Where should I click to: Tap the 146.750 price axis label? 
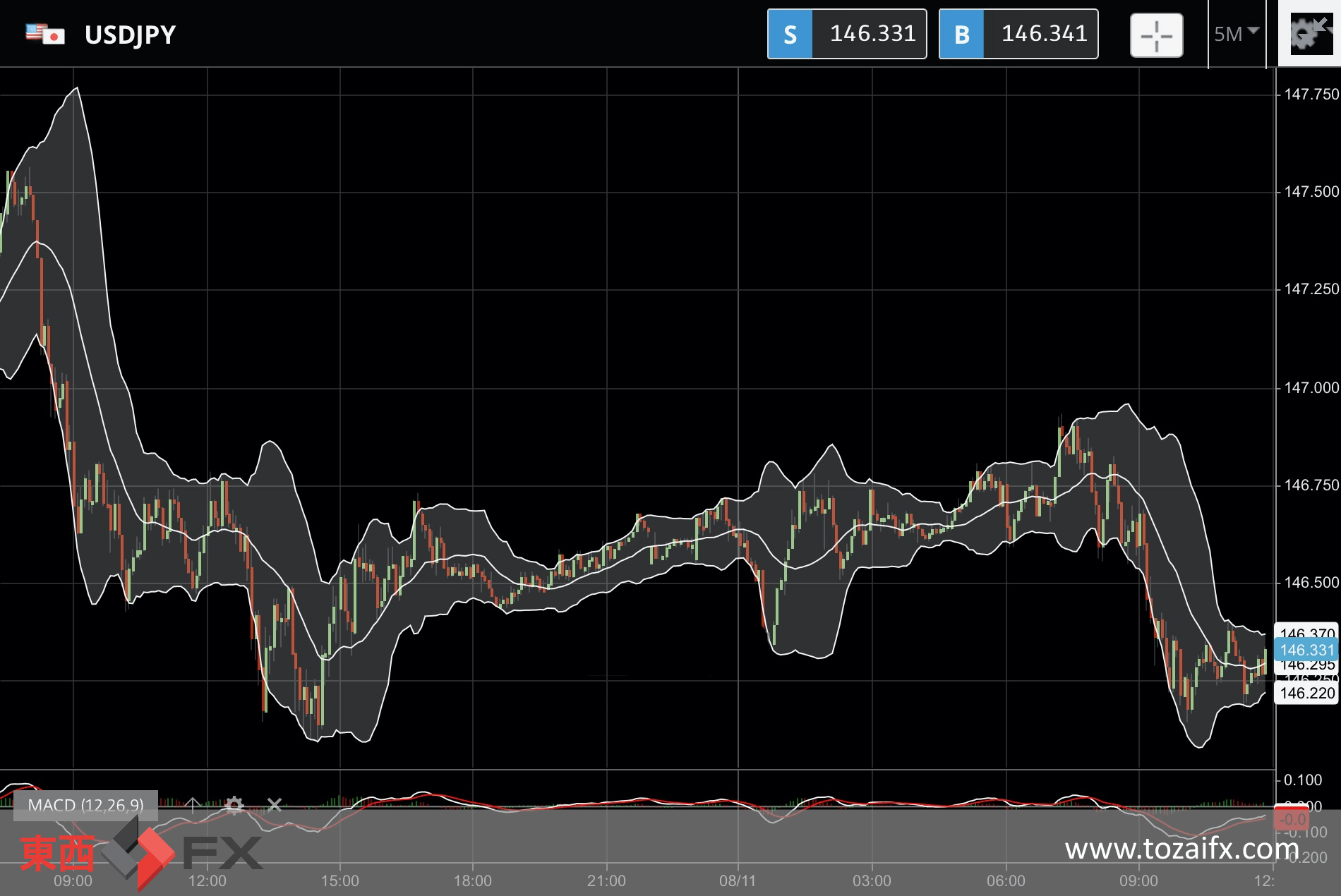[x=1311, y=485]
